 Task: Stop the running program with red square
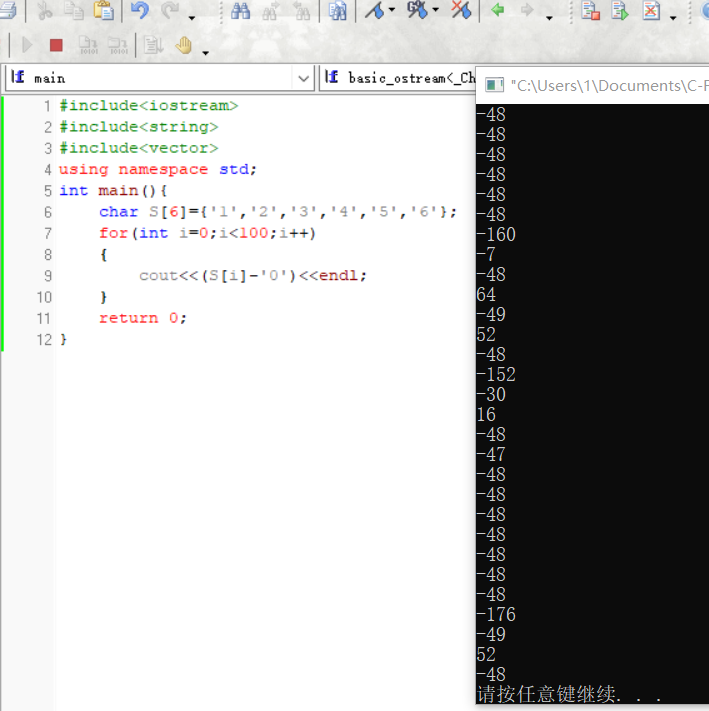coord(56,45)
